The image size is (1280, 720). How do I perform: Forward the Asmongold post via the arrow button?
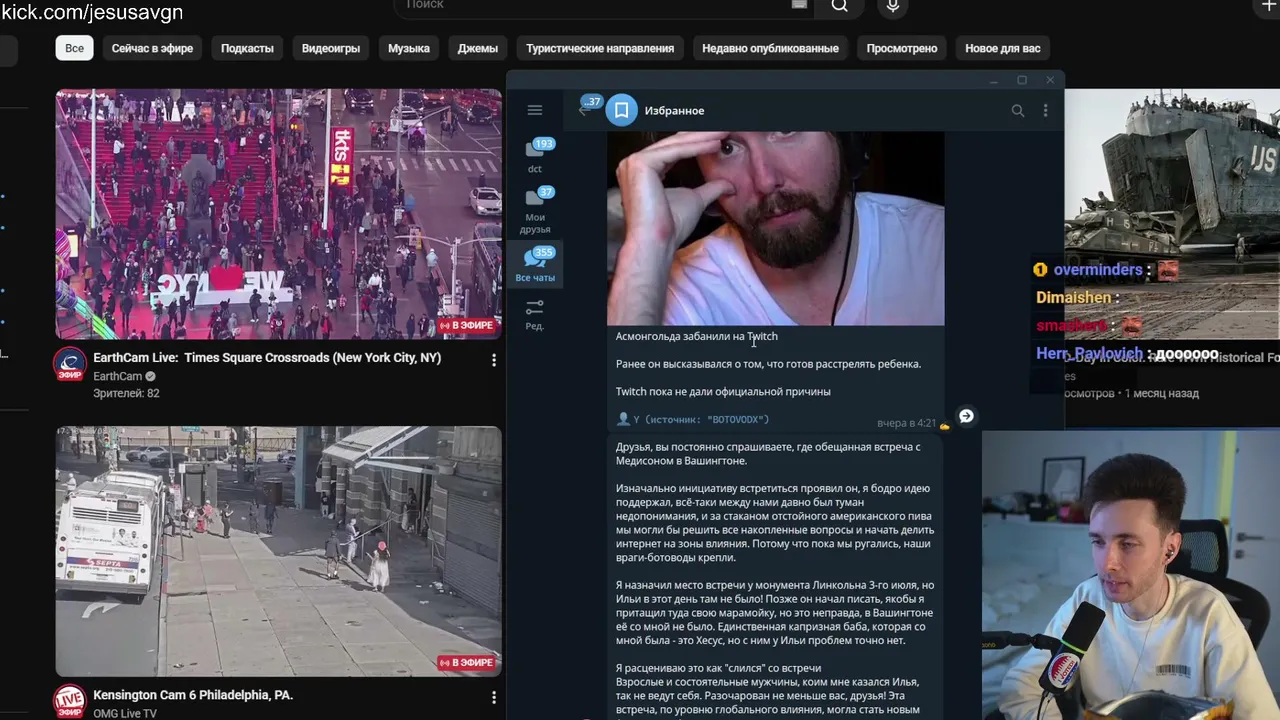click(966, 416)
